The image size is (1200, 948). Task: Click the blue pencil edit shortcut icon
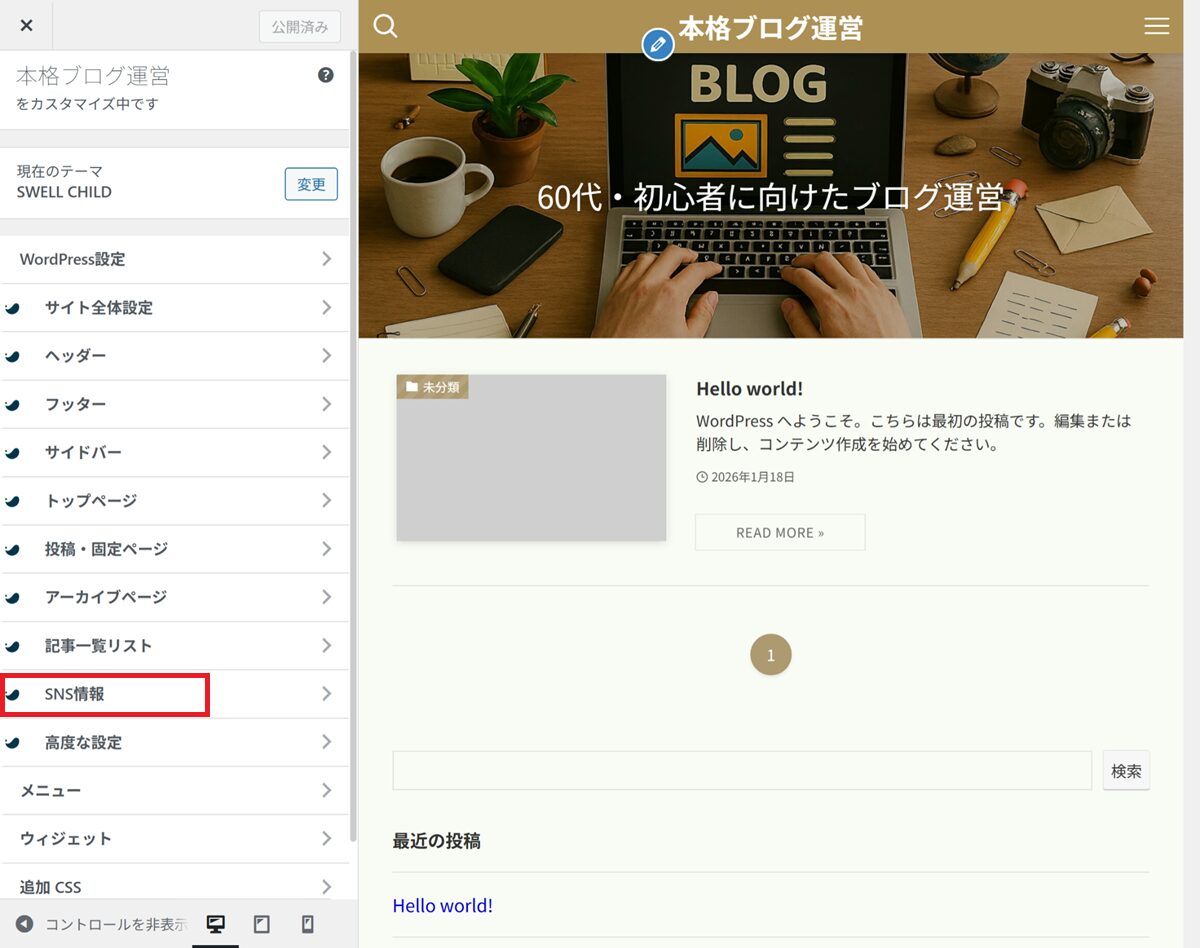click(657, 45)
